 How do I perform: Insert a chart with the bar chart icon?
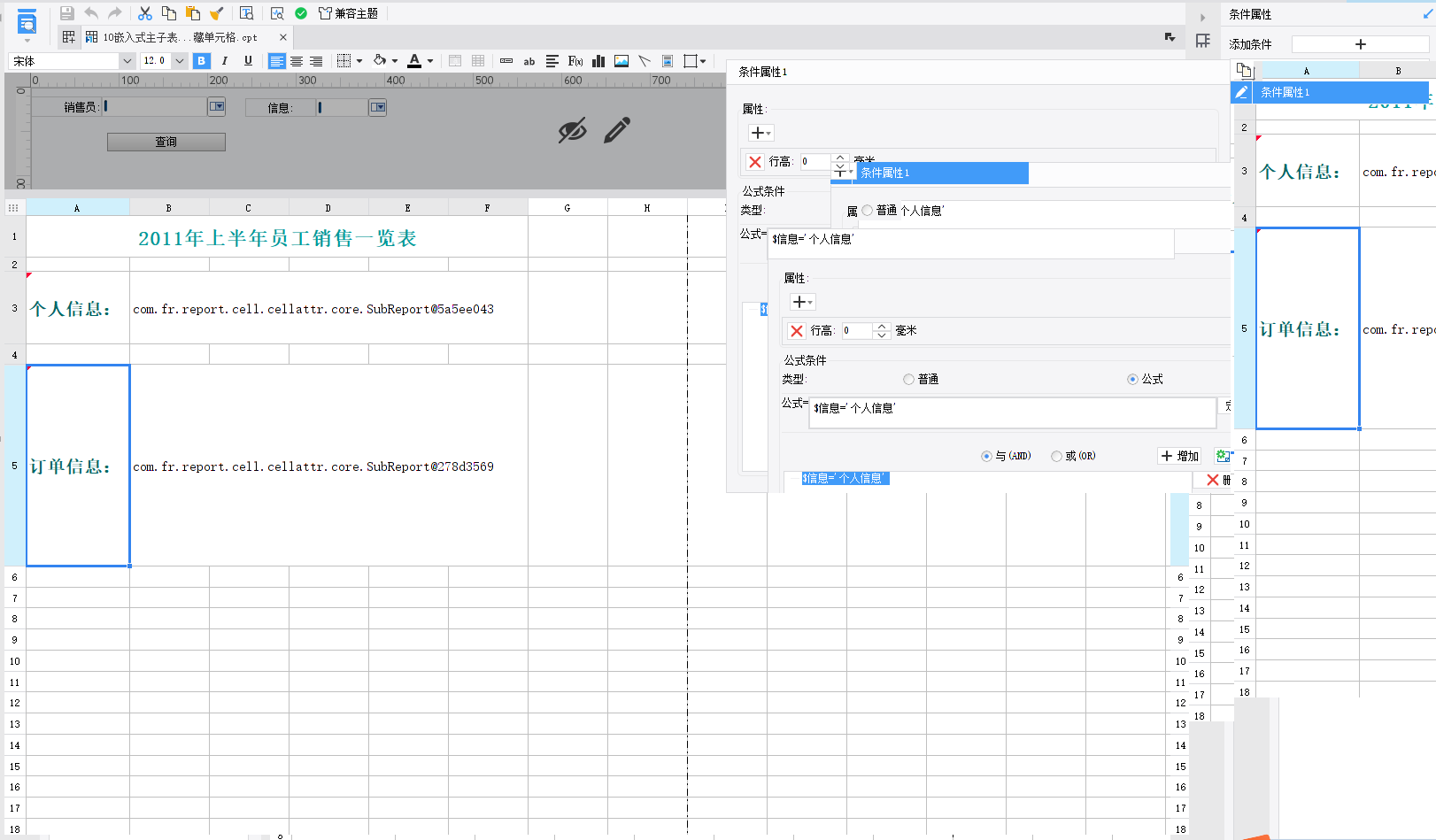598,61
